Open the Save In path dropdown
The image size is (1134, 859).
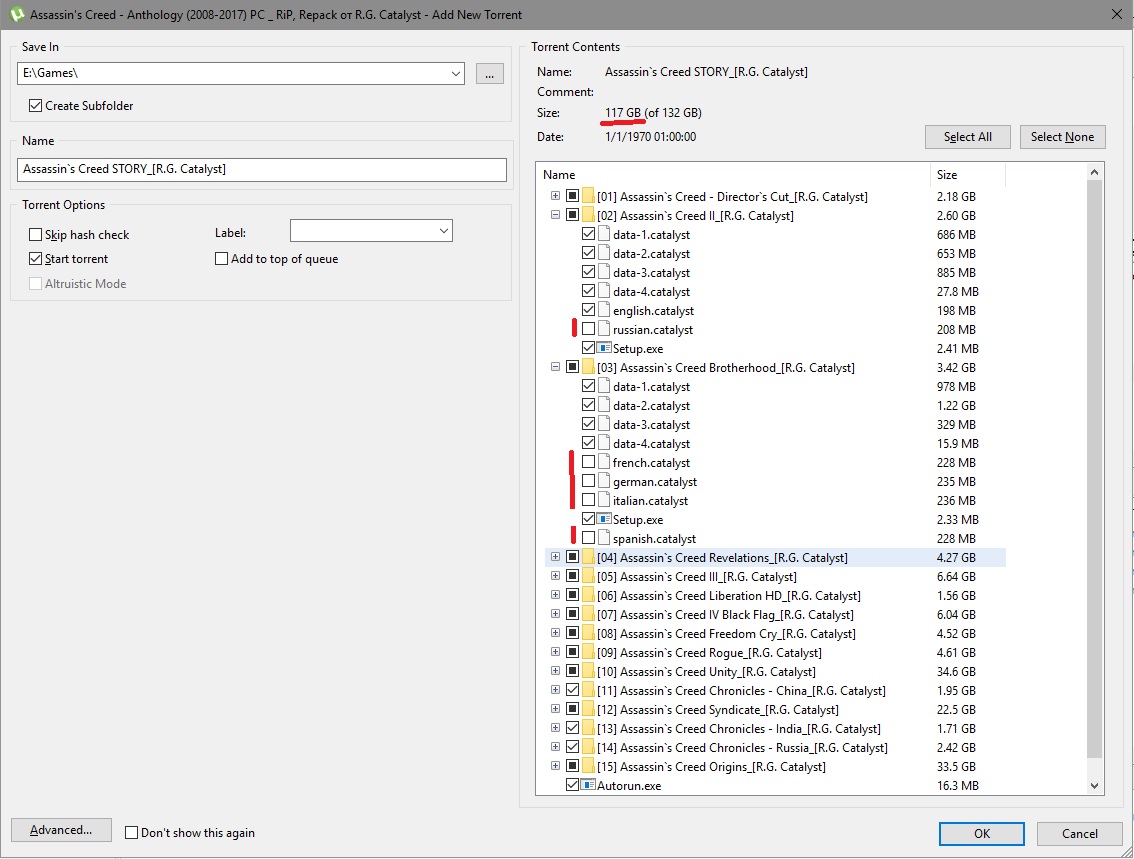(456, 73)
